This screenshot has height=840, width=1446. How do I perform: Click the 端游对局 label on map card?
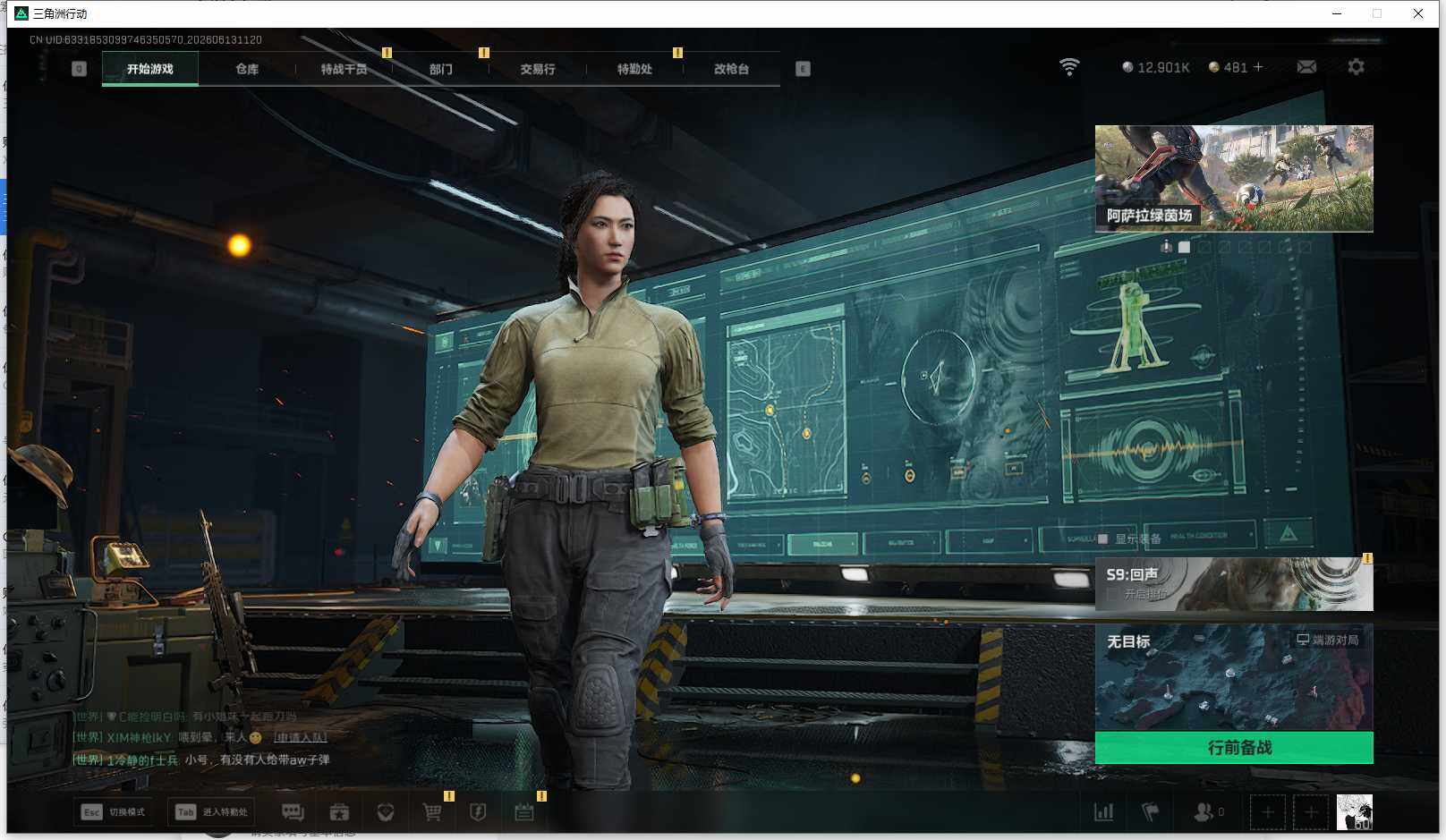1328,640
